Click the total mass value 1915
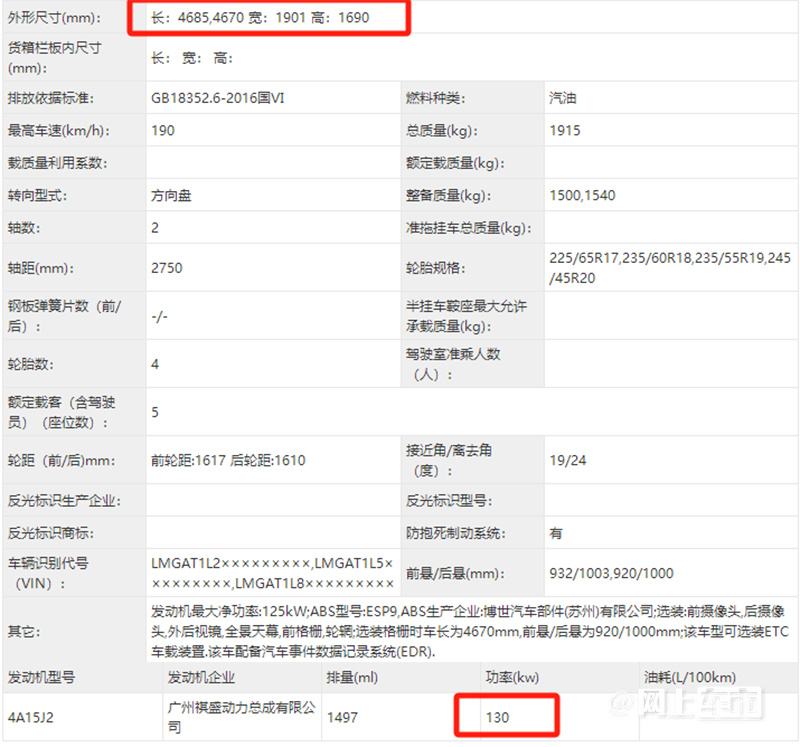This screenshot has width=800, height=747. (565, 131)
